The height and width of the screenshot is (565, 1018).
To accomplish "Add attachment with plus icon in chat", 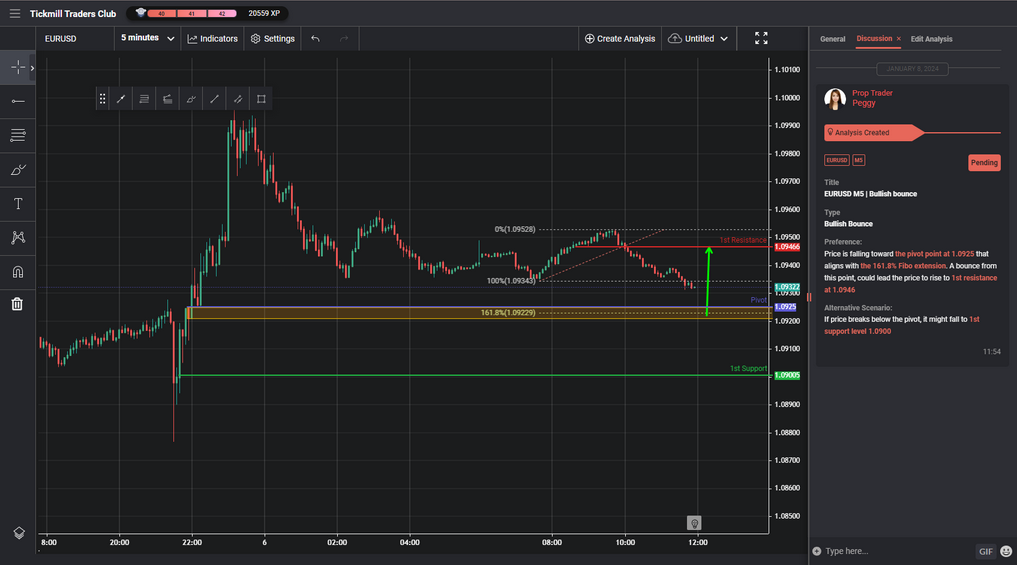I will tap(817, 551).
